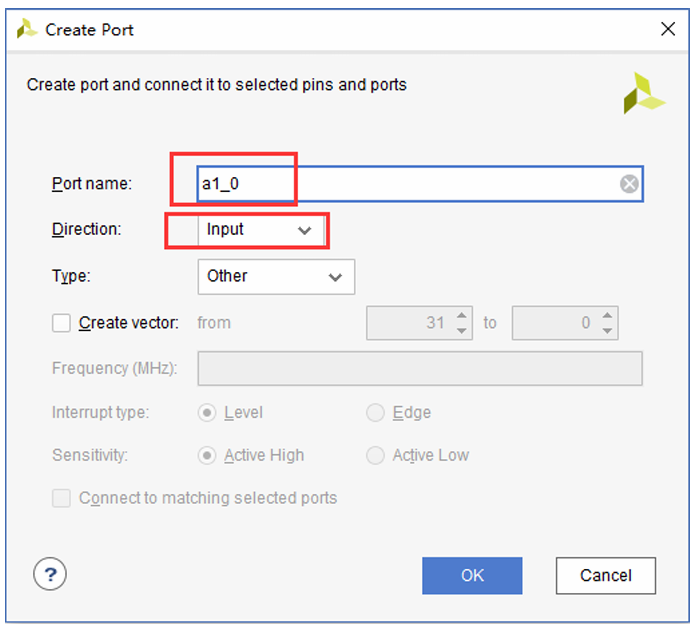Enable the Create vector checkbox

point(61,323)
